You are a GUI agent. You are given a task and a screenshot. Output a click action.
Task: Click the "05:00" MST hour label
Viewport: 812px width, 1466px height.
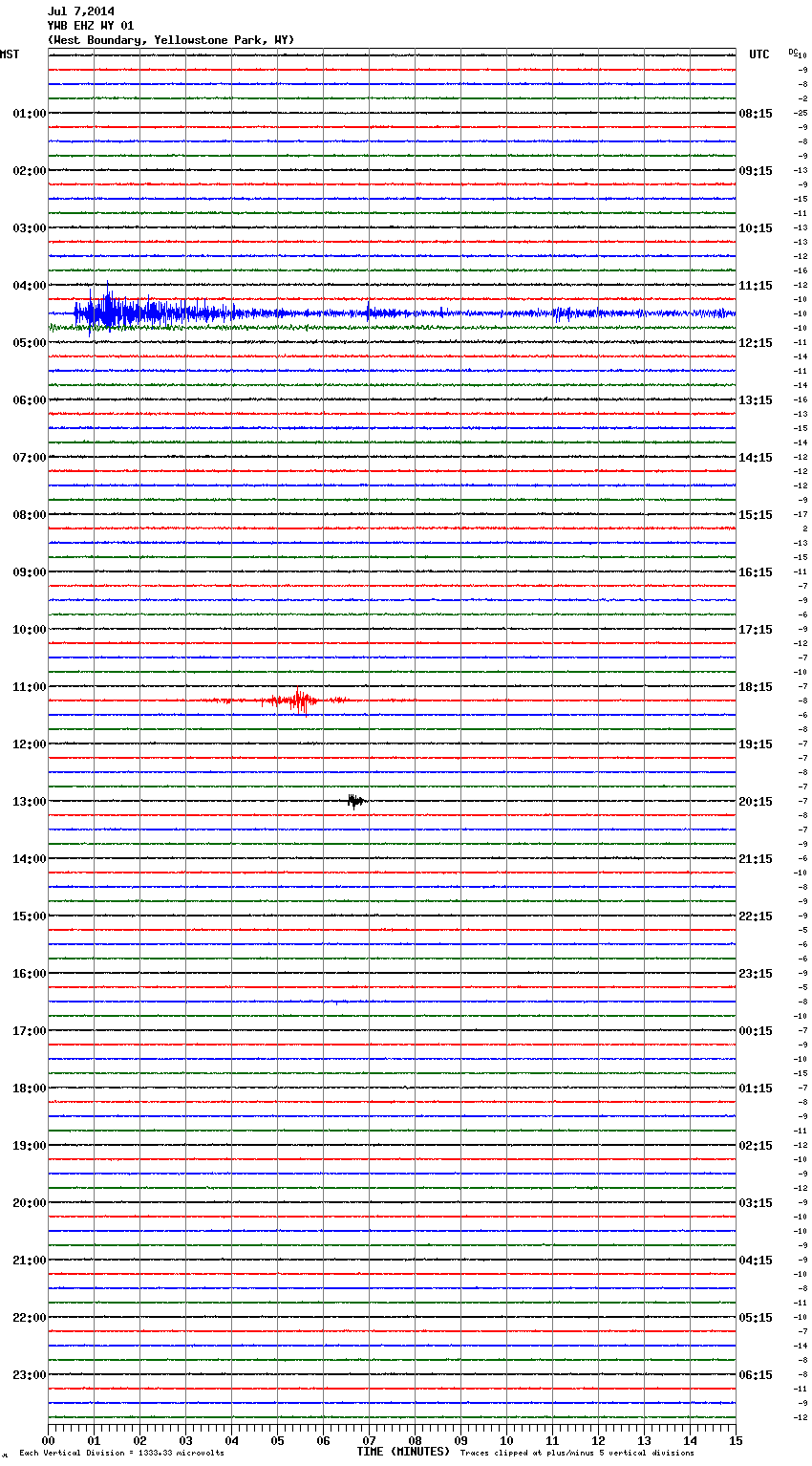[30, 343]
